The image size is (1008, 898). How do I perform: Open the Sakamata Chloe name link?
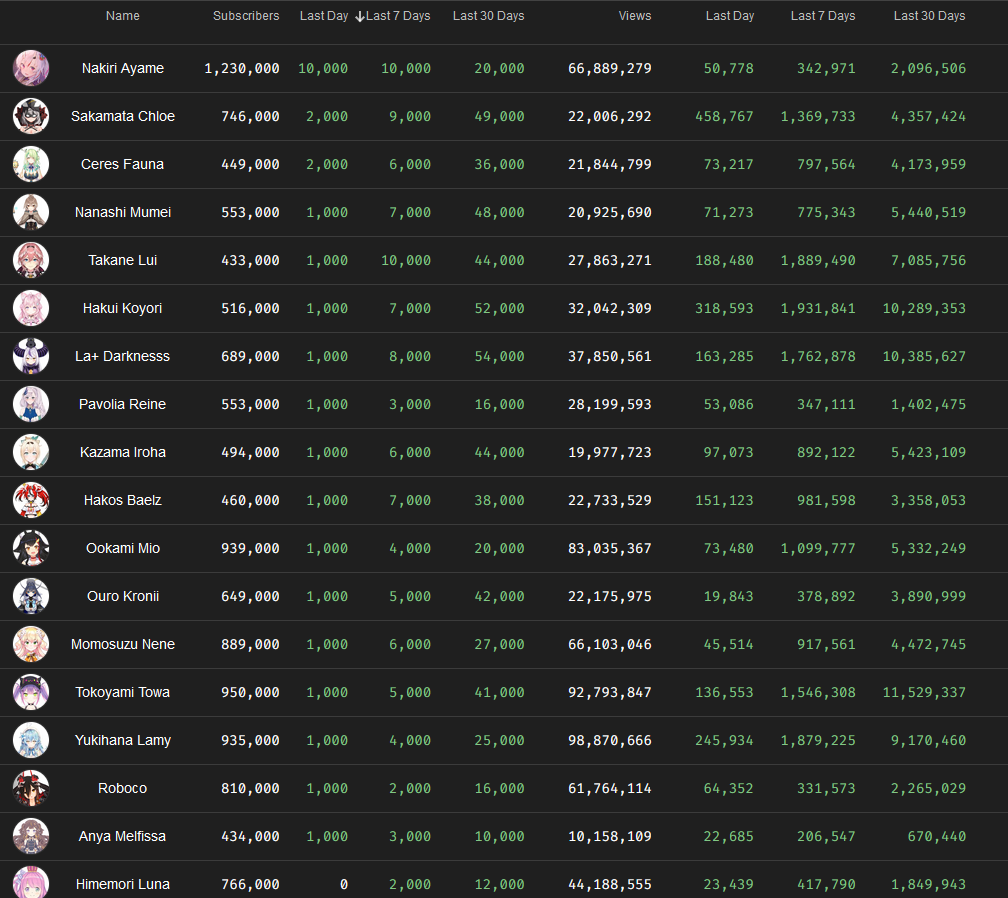tap(123, 116)
